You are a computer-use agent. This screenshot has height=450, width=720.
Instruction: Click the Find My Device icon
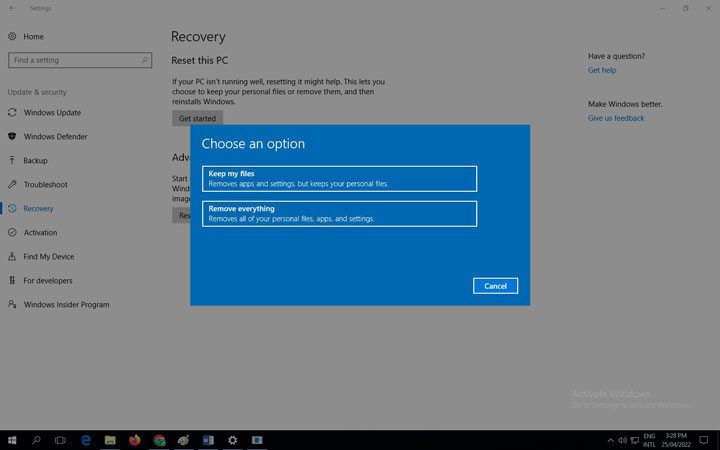click(12, 256)
